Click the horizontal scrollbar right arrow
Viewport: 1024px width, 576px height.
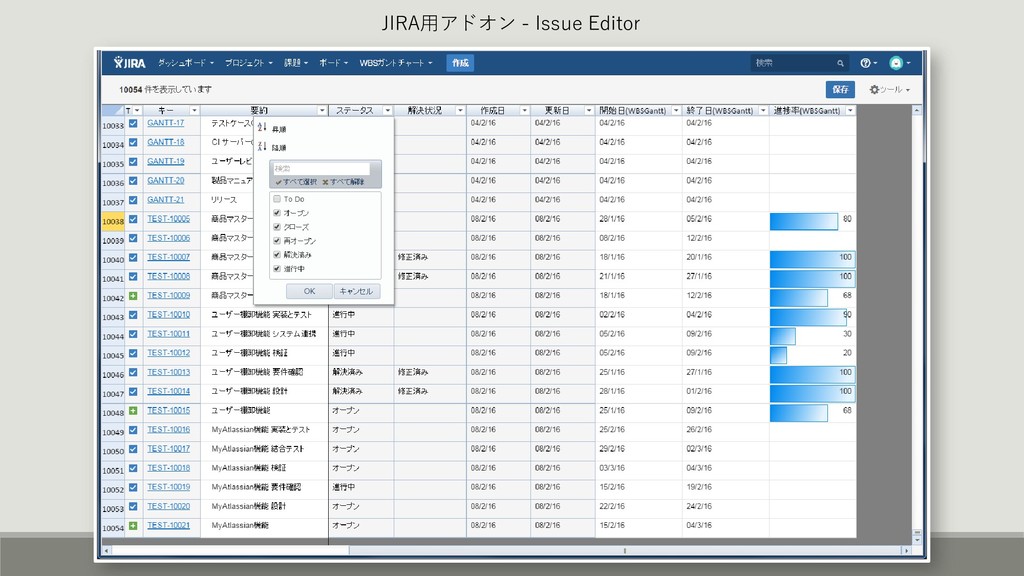coord(906,551)
